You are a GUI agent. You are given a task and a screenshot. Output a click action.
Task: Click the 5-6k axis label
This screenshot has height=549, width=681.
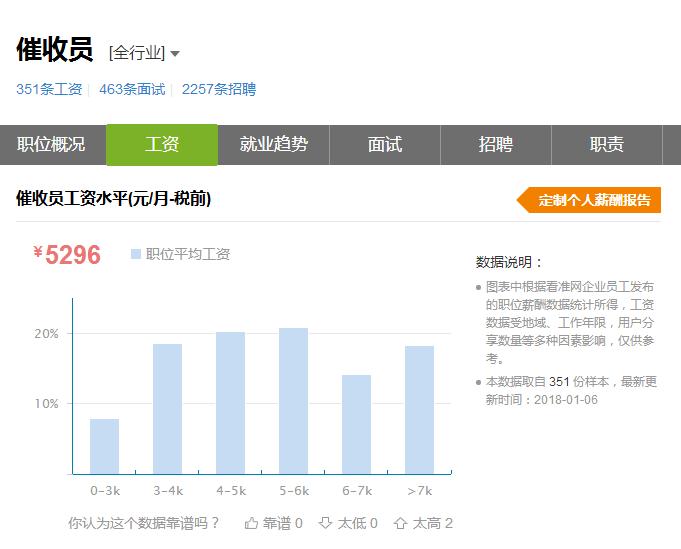coord(294,491)
